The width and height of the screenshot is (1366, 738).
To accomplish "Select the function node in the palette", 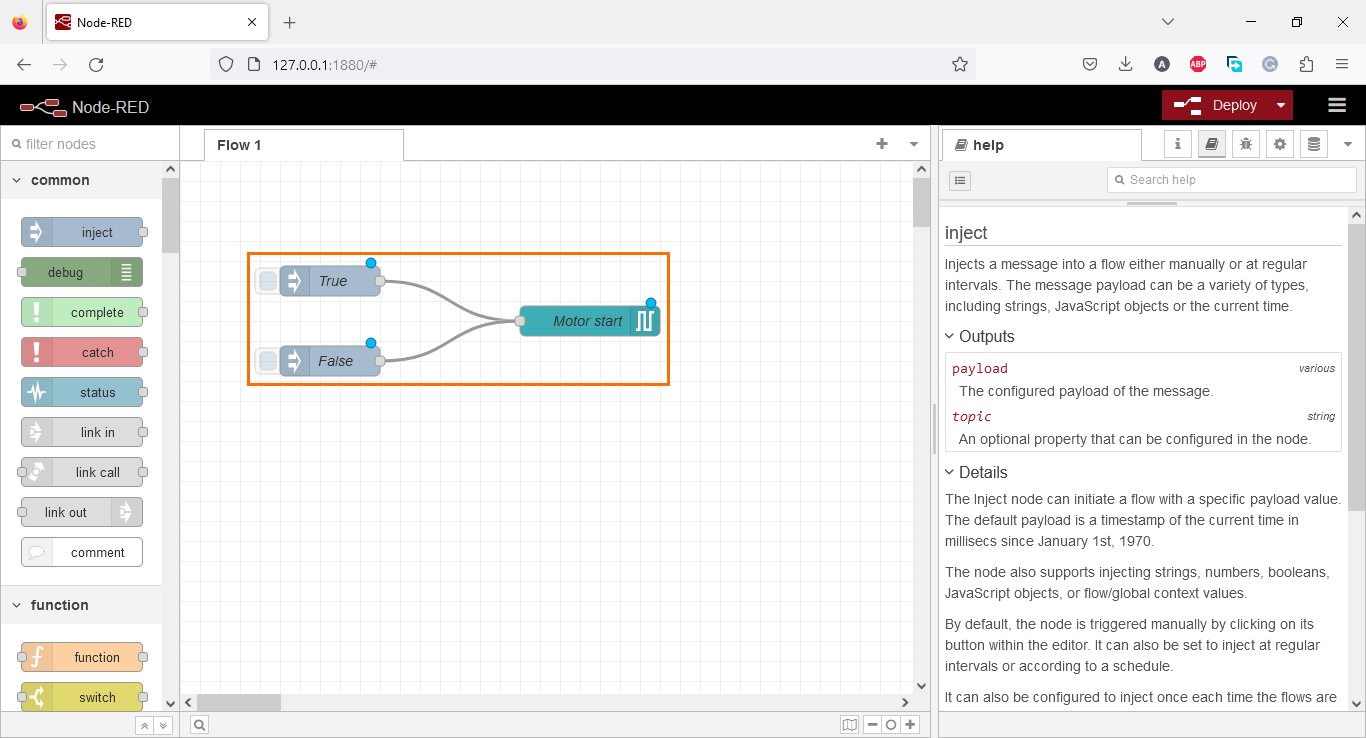I will pos(83,657).
